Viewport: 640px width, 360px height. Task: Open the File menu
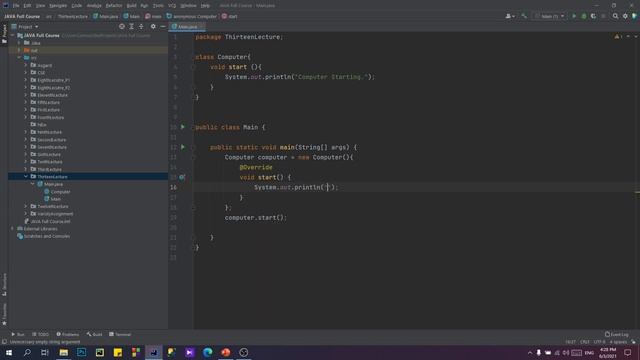click(16, 6)
